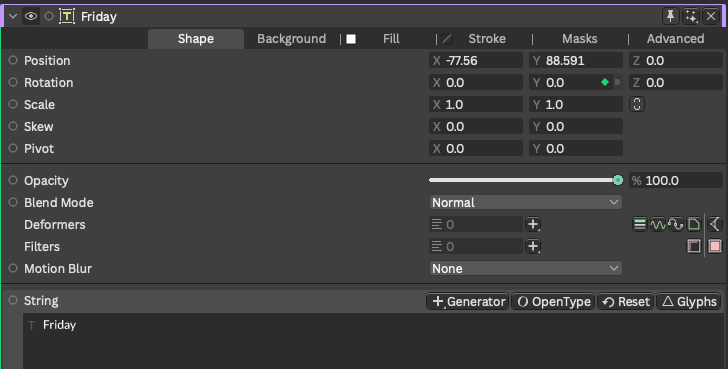728x369 pixels.
Task: Click the text shape icon beside Friday
Action: (x=67, y=17)
